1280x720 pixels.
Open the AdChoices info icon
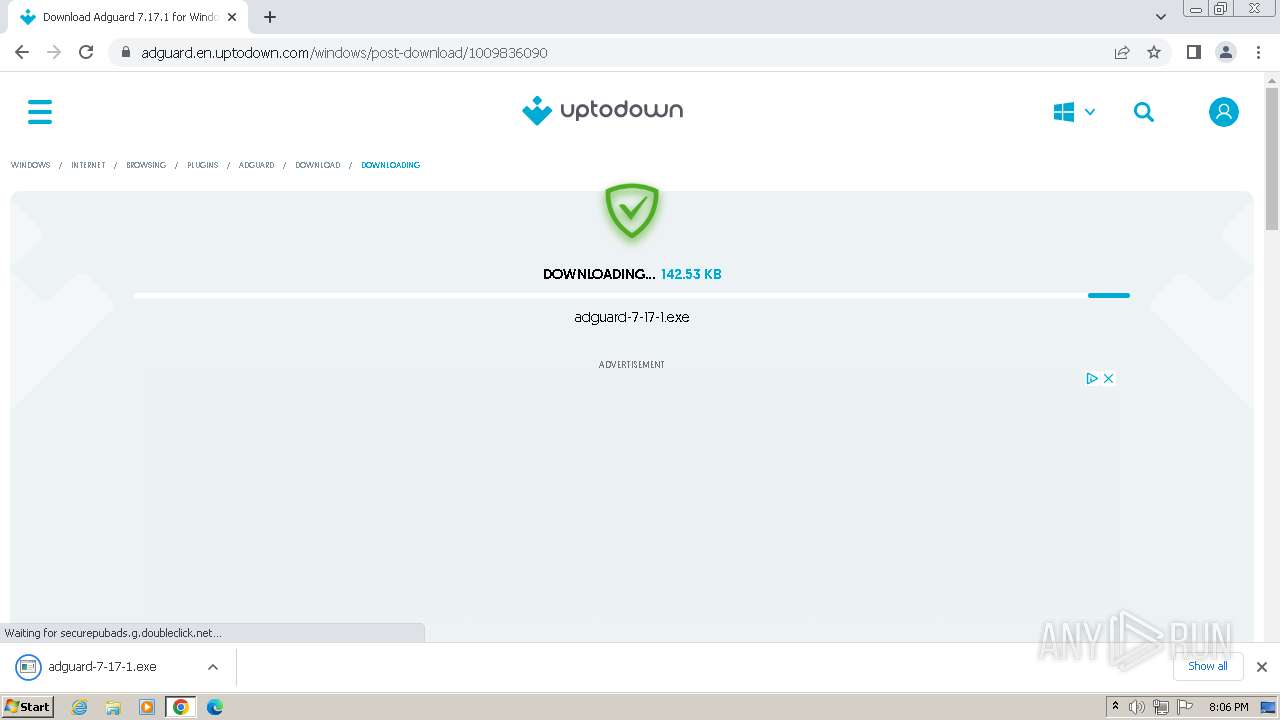(1092, 378)
